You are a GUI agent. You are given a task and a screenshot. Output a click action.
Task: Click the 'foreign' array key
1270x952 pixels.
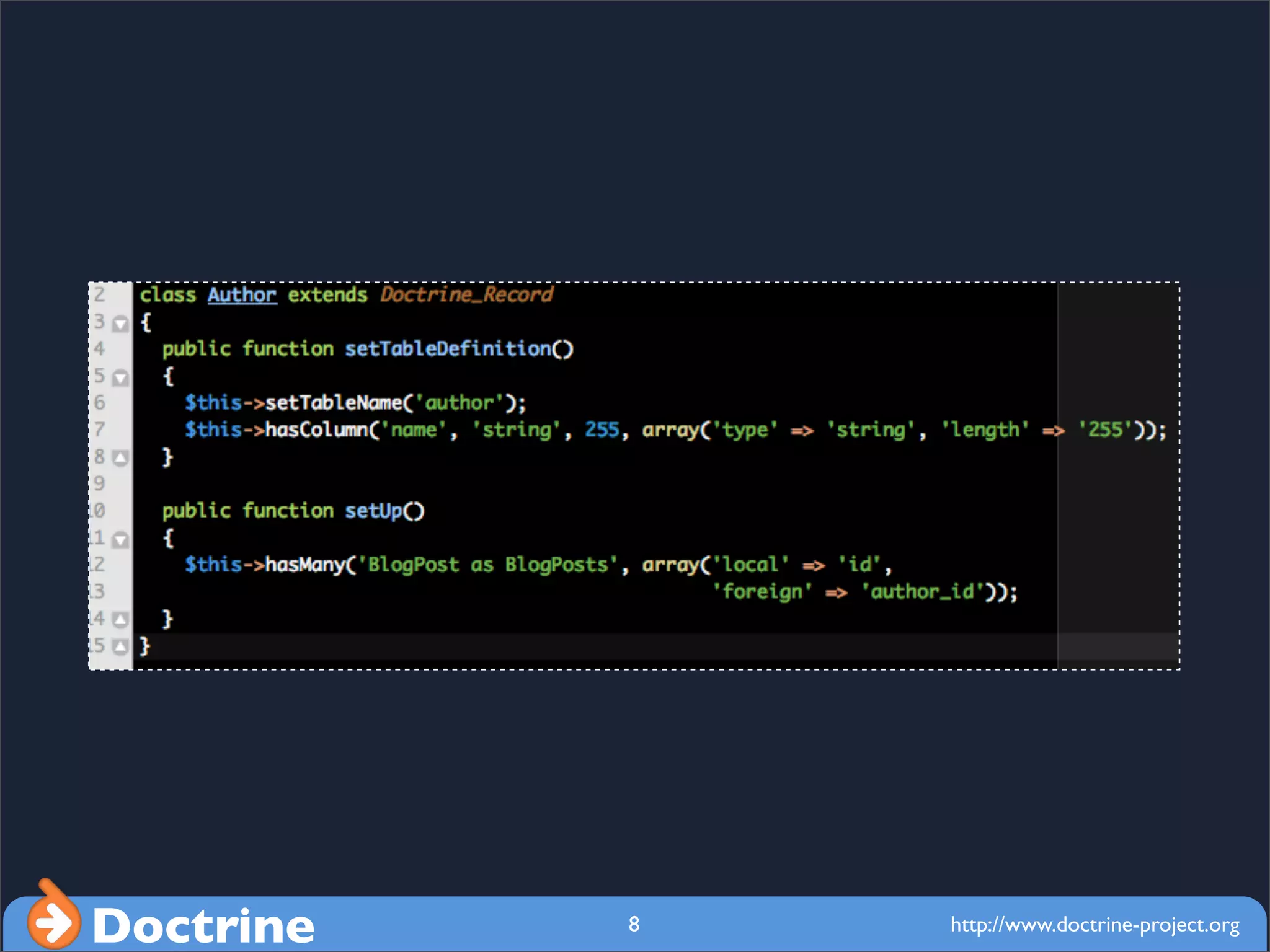(762, 592)
